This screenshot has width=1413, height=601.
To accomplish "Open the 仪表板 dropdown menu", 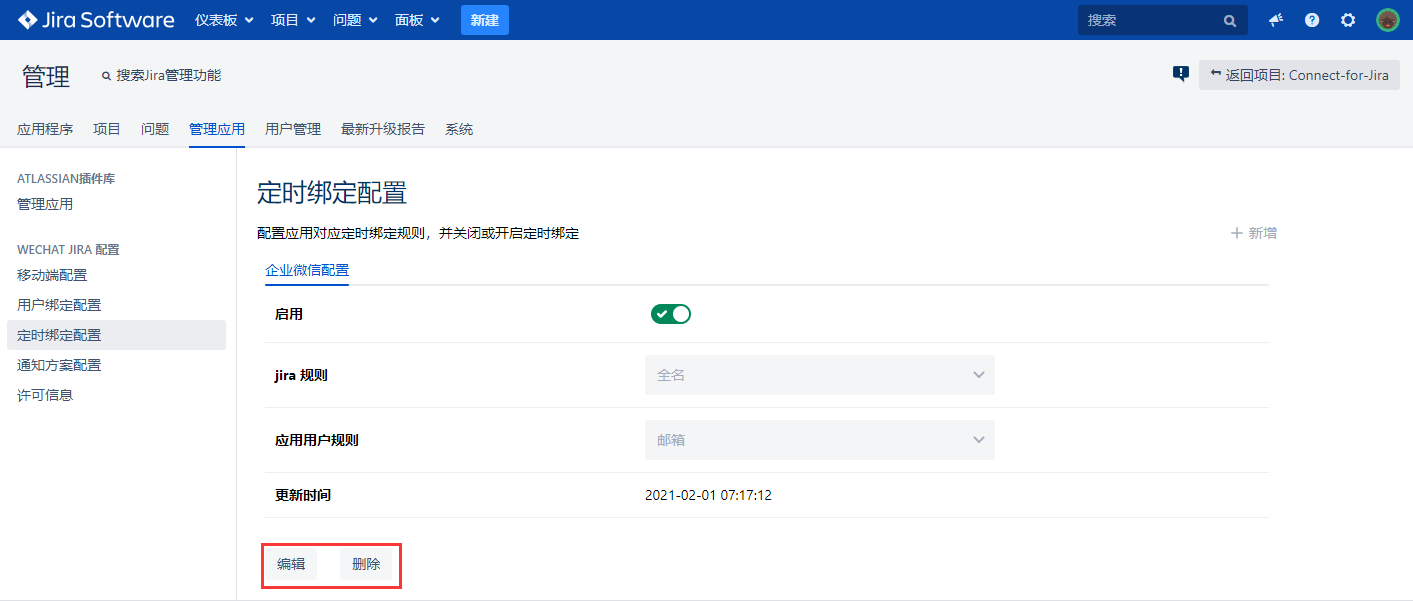I will click(224, 20).
